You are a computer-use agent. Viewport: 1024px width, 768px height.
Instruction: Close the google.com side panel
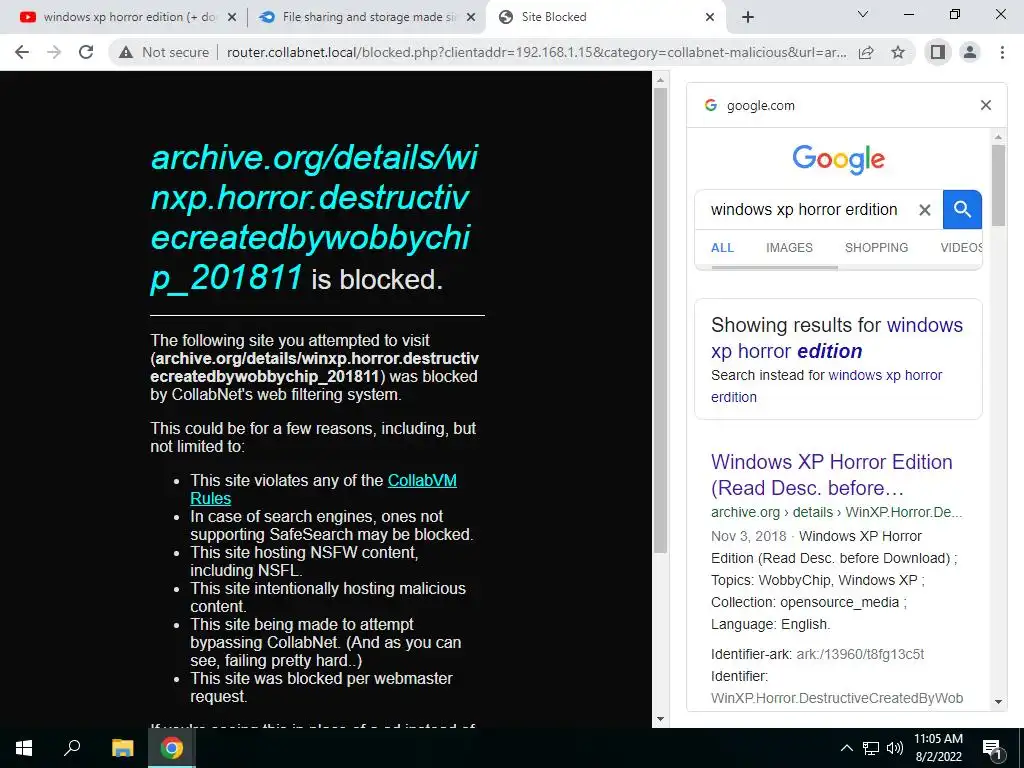[x=986, y=105]
